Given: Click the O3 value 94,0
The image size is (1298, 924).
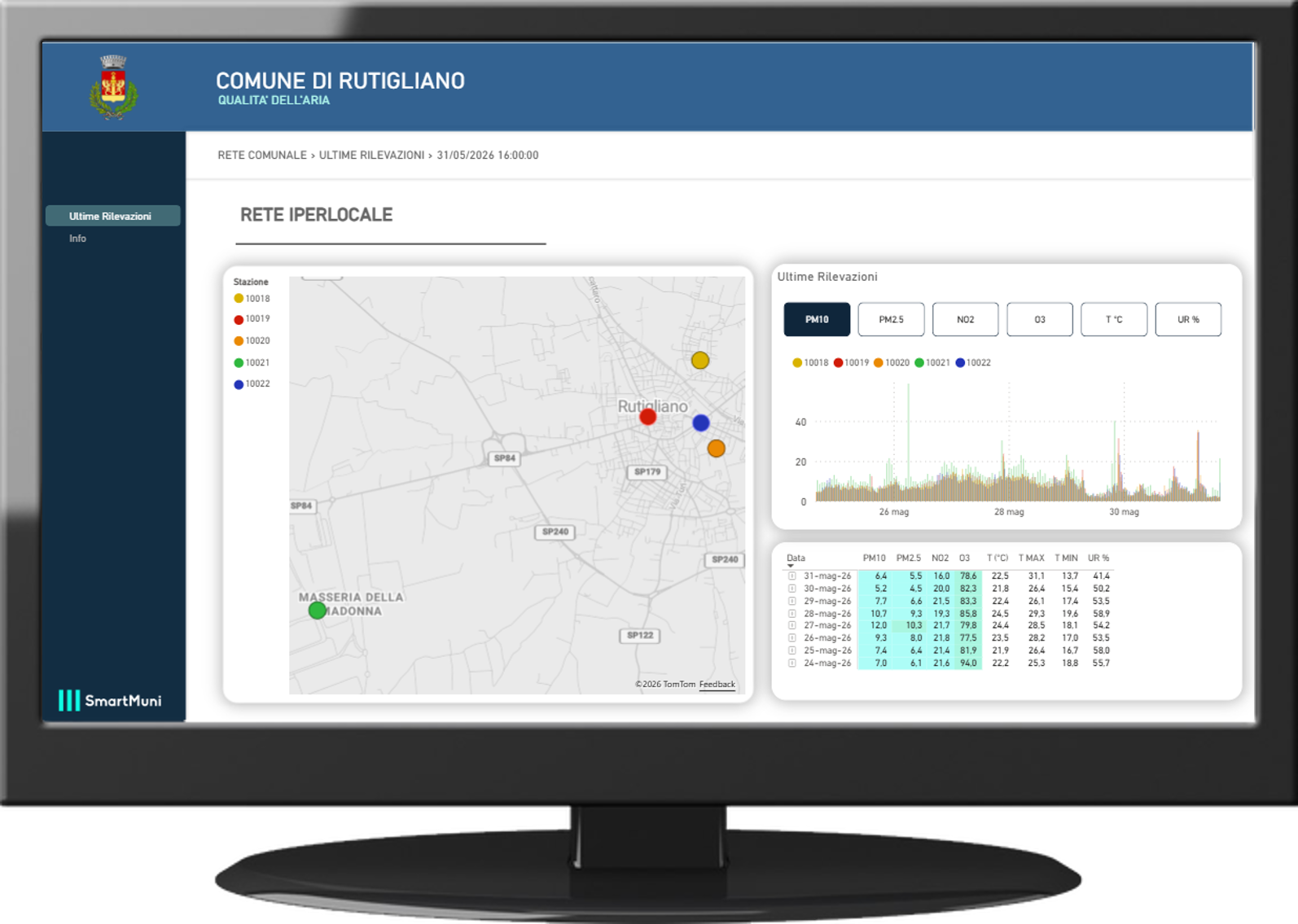Looking at the screenshot, I should (x=968, y=663).
